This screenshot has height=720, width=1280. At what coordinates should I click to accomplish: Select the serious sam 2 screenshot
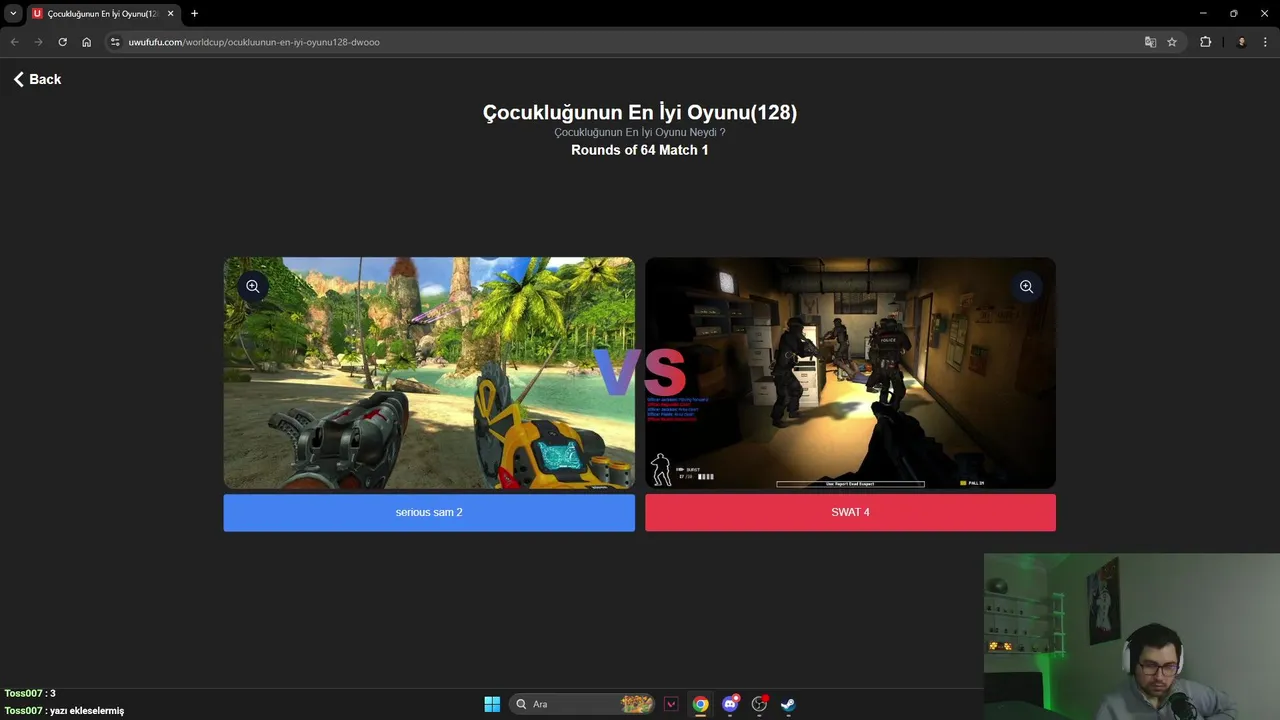pos(429,373)
